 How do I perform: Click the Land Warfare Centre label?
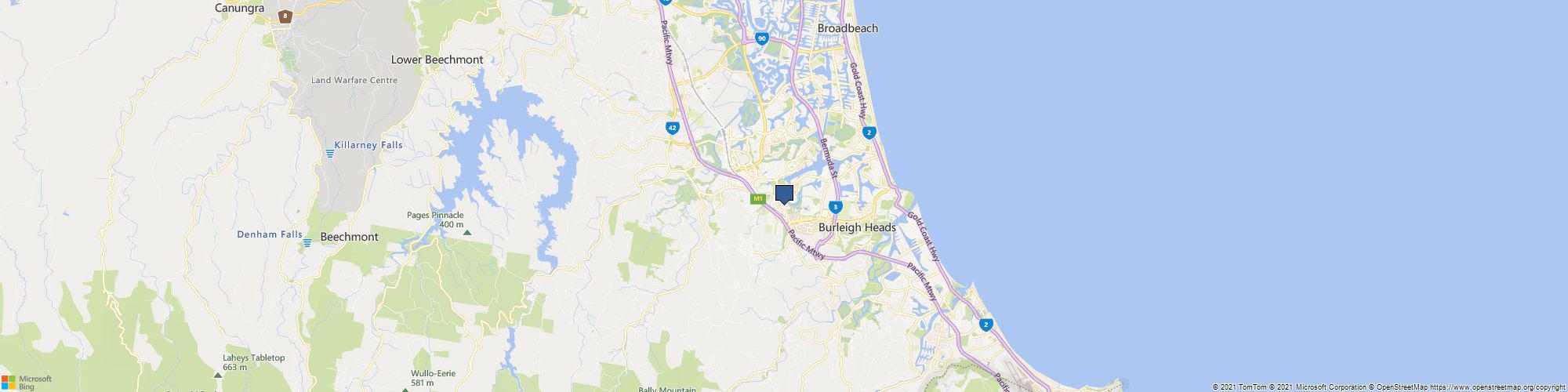(354, 80)
